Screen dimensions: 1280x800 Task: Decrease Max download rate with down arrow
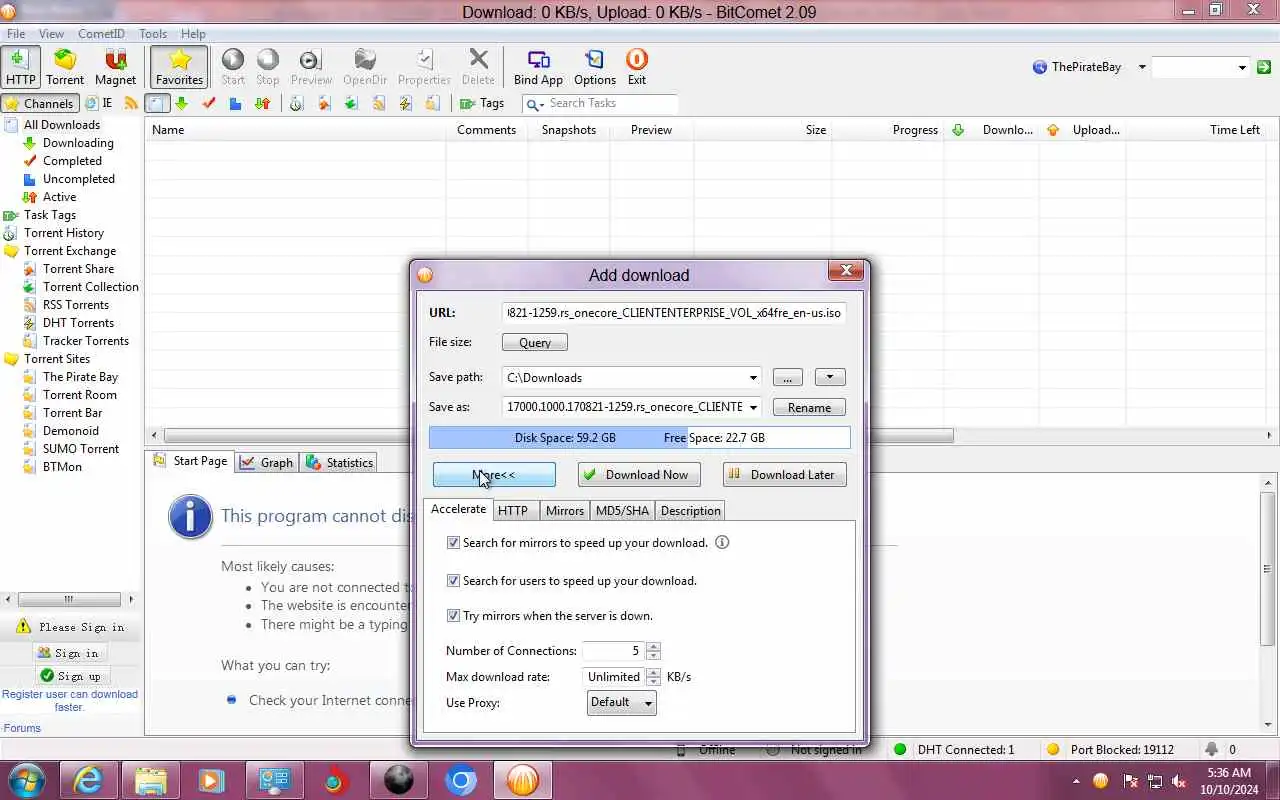pos(653,682)
